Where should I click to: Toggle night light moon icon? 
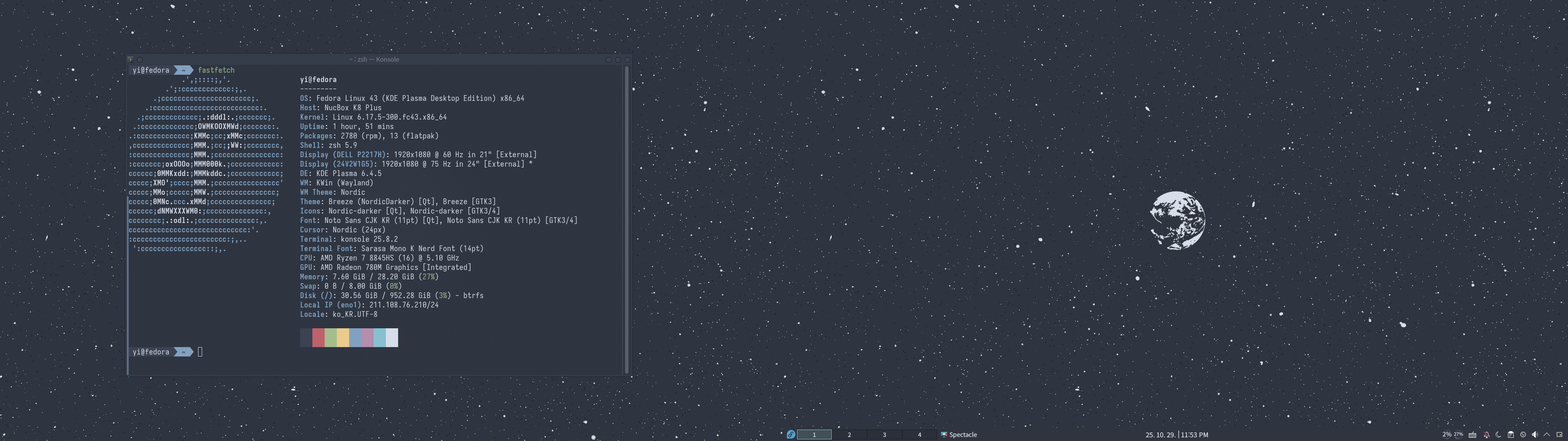[x=1498, y=435]
